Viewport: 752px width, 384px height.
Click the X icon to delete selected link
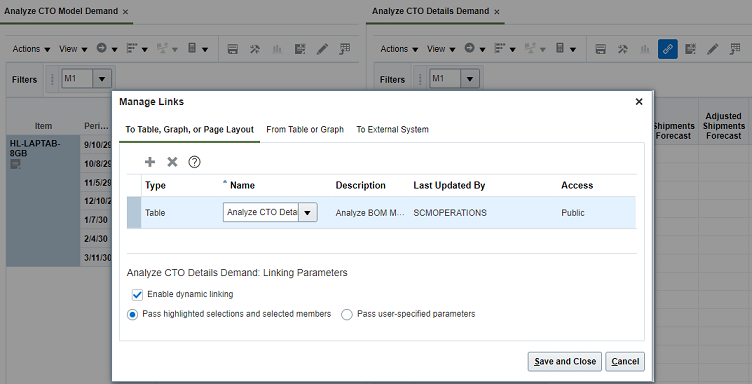(172, 162)
